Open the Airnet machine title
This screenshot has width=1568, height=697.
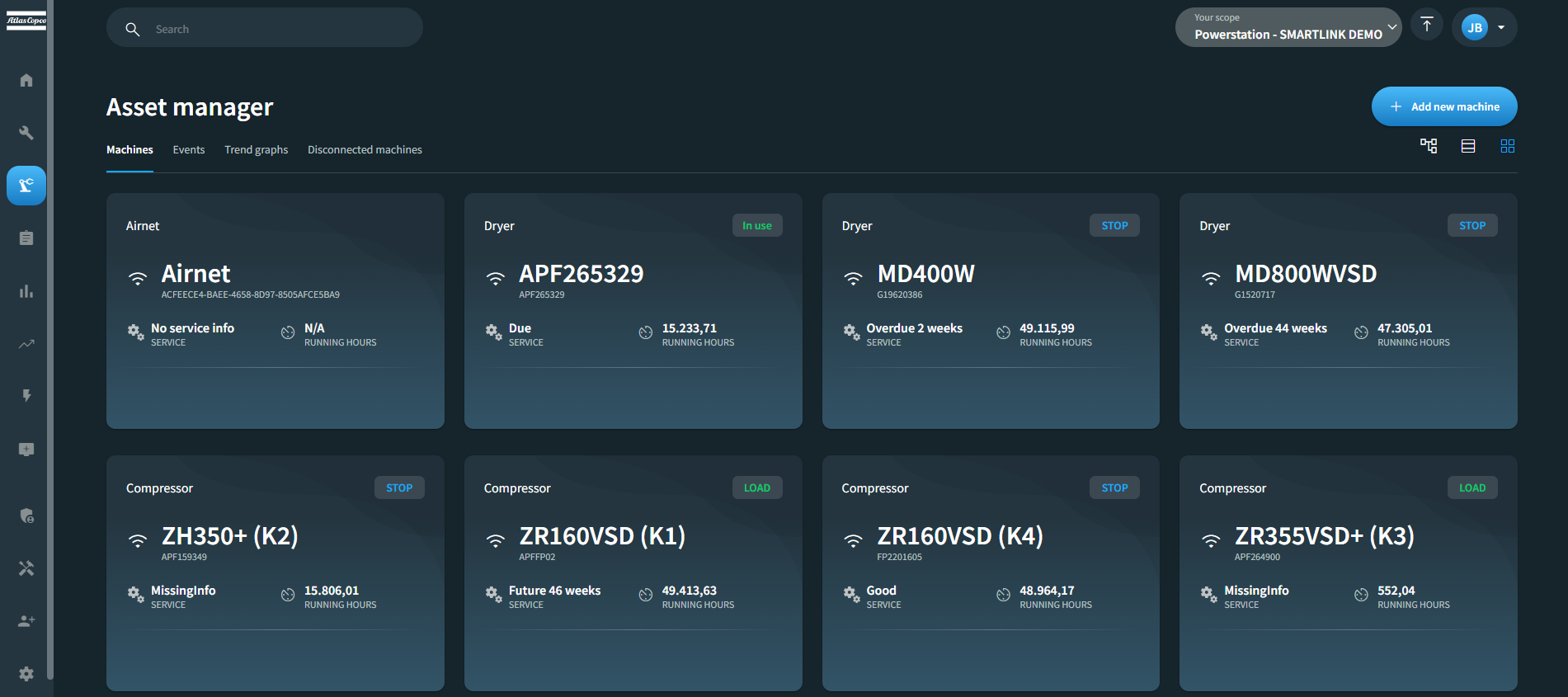coord(195,274)
